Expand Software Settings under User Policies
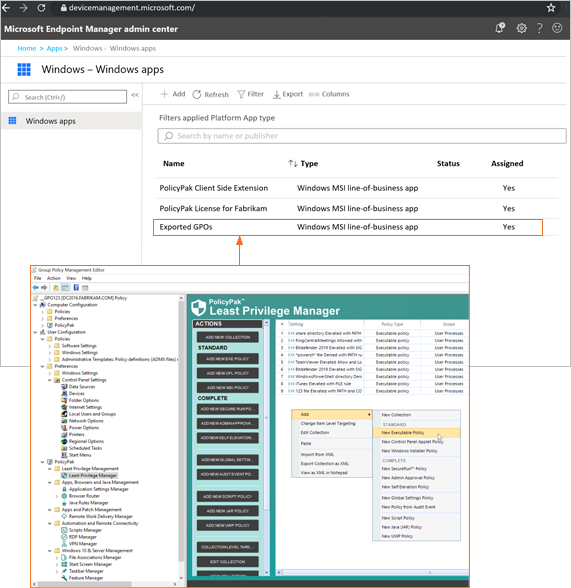Image resolution: width=571 pixels, height=588 pixels. (x=49, y=346)
